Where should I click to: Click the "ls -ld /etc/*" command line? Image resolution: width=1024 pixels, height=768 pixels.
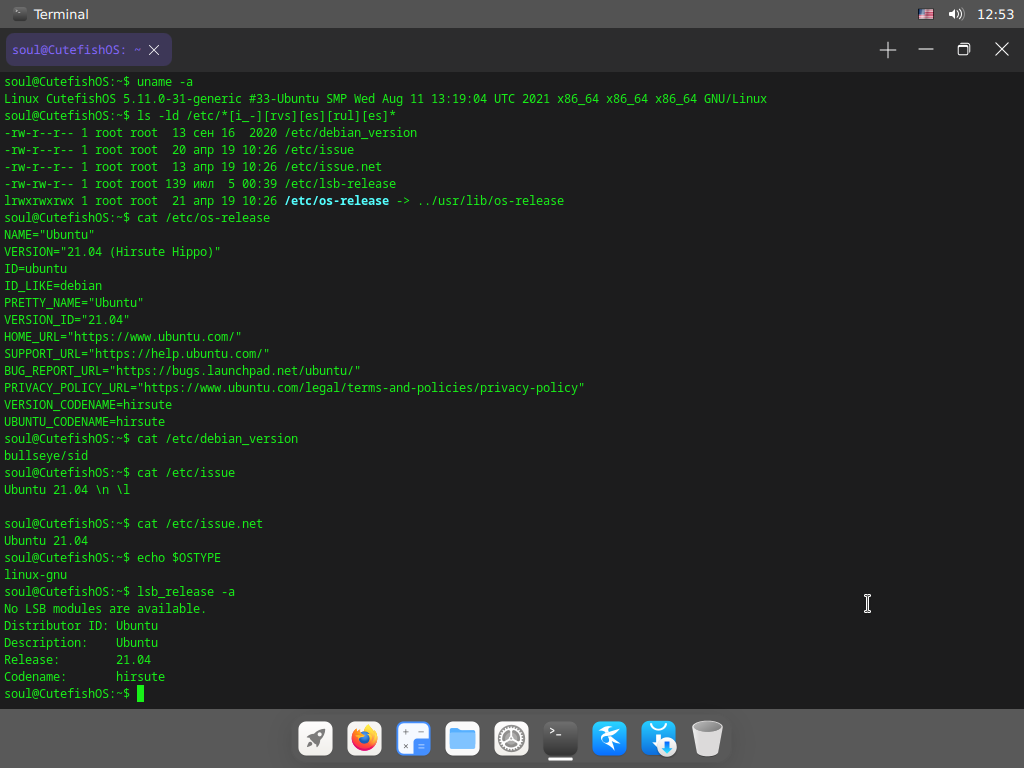[x=200, y=116]
